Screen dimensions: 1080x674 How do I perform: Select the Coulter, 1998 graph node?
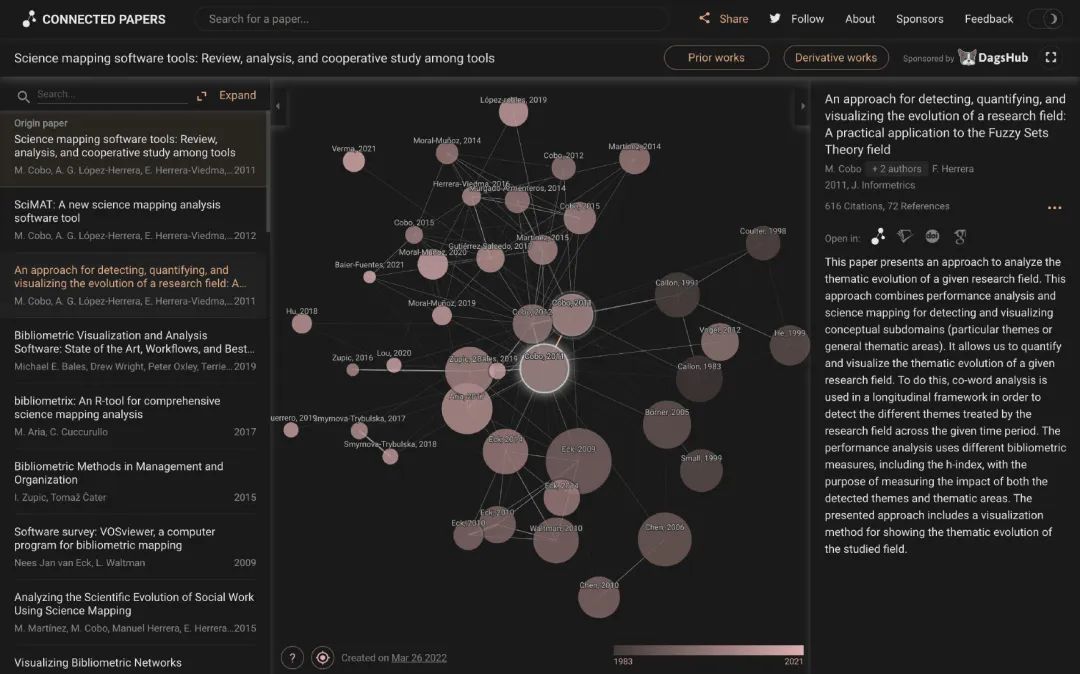[763, 243]
